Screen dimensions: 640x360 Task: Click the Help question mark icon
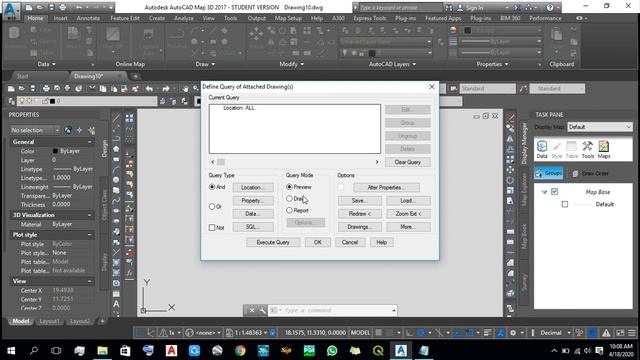pyautogui.click(x=550, y=7)
